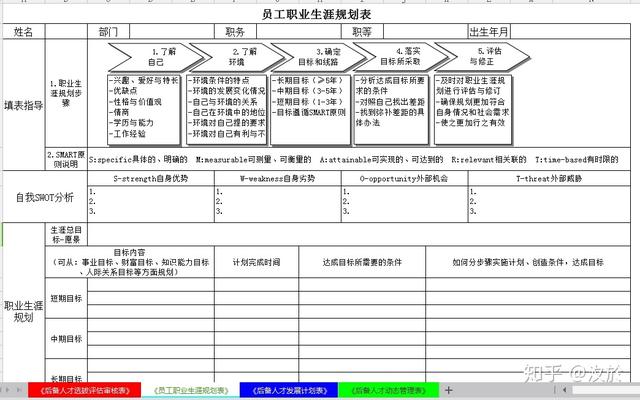Select the text box starting with 兴趣、爱好与特长
This screenshot has height=400, width=640.
(x=144, y=109)
